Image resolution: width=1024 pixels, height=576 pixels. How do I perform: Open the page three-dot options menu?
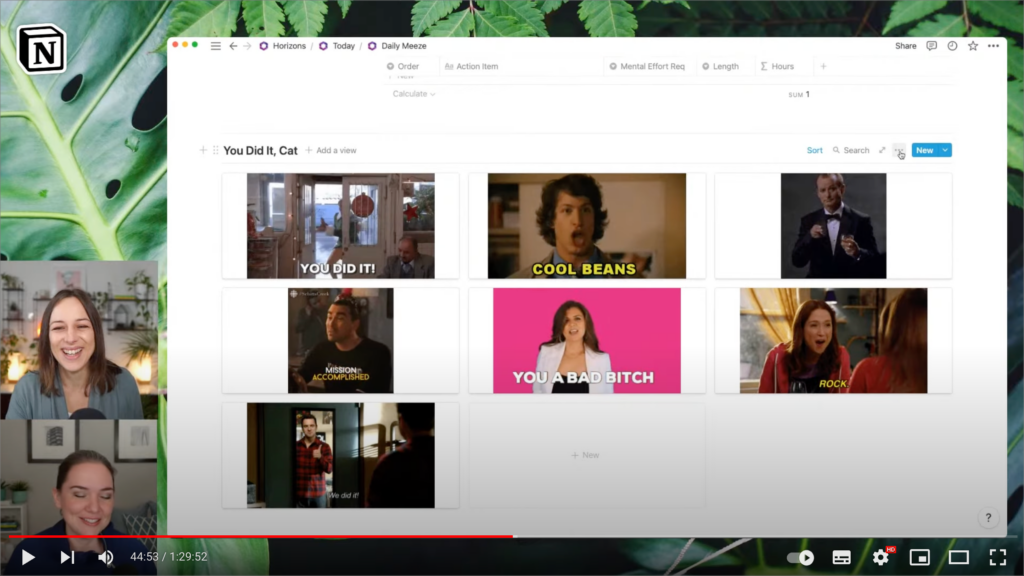pos(993,46)
